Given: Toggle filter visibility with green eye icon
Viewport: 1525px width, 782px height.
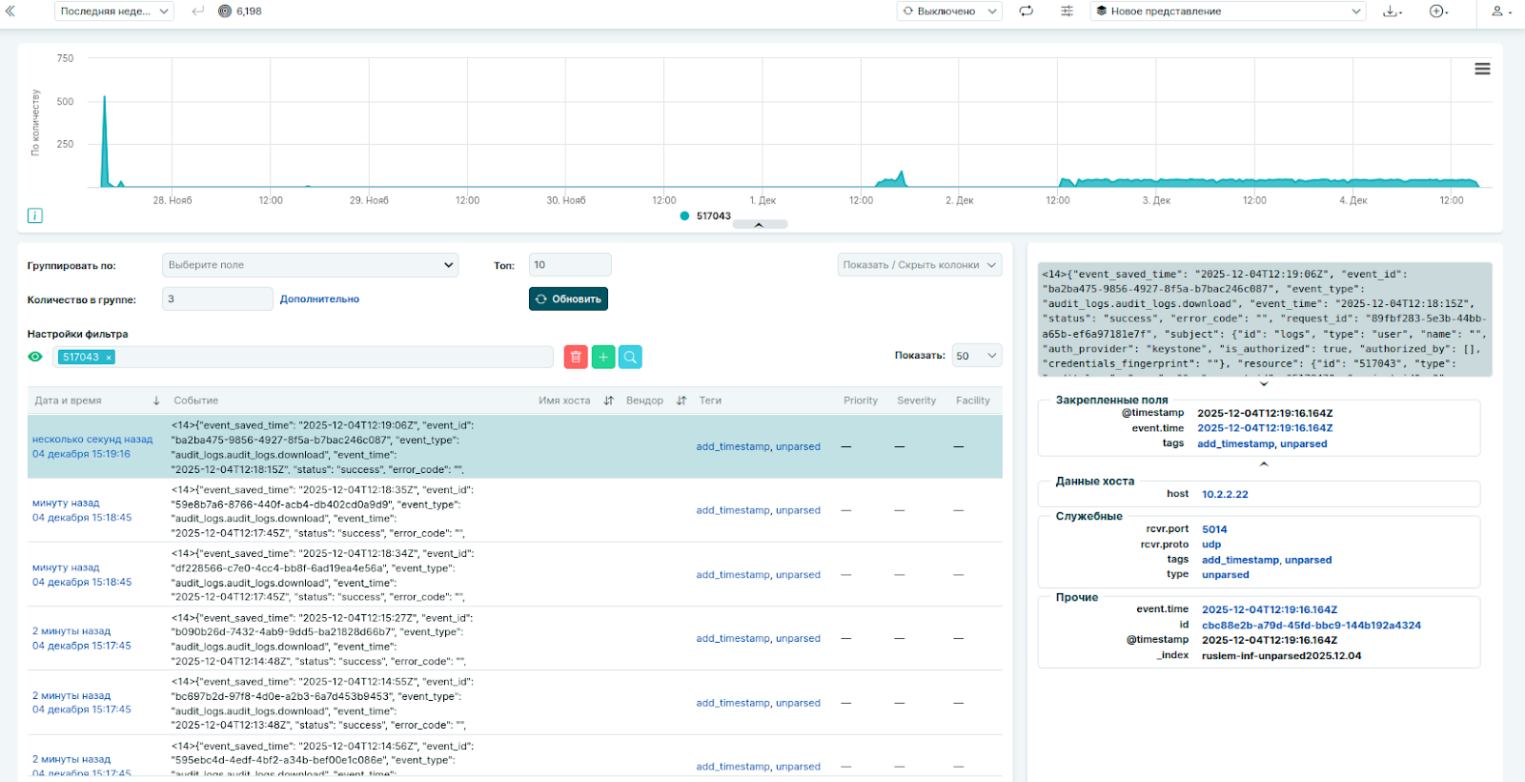Looking at the screenshot, I should coord(36,357).
